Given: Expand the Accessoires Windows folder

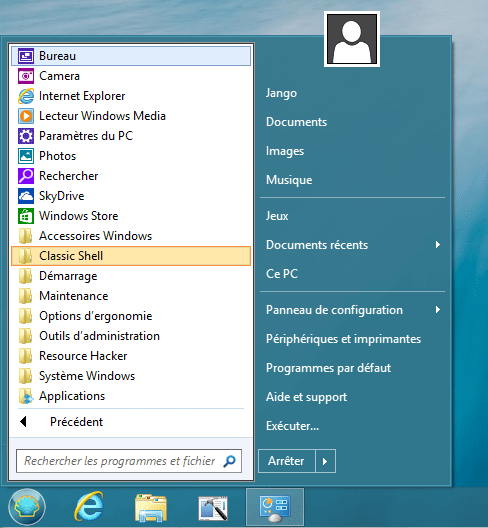Looking at the screenshot, I should 131,236.
